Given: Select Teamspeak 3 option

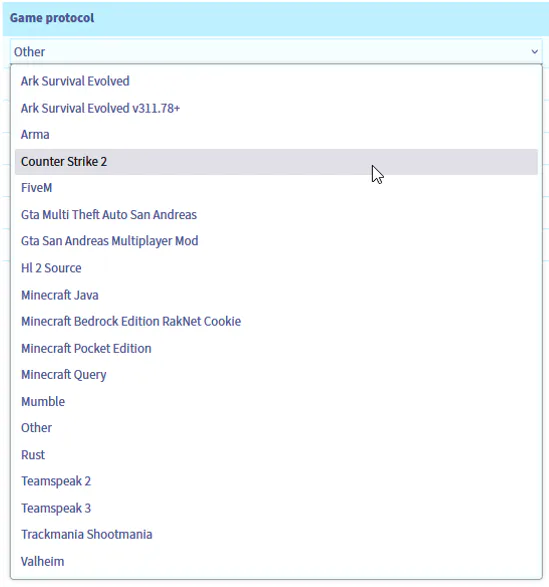Looking at the screenshot, I should (x=276, y=508).
